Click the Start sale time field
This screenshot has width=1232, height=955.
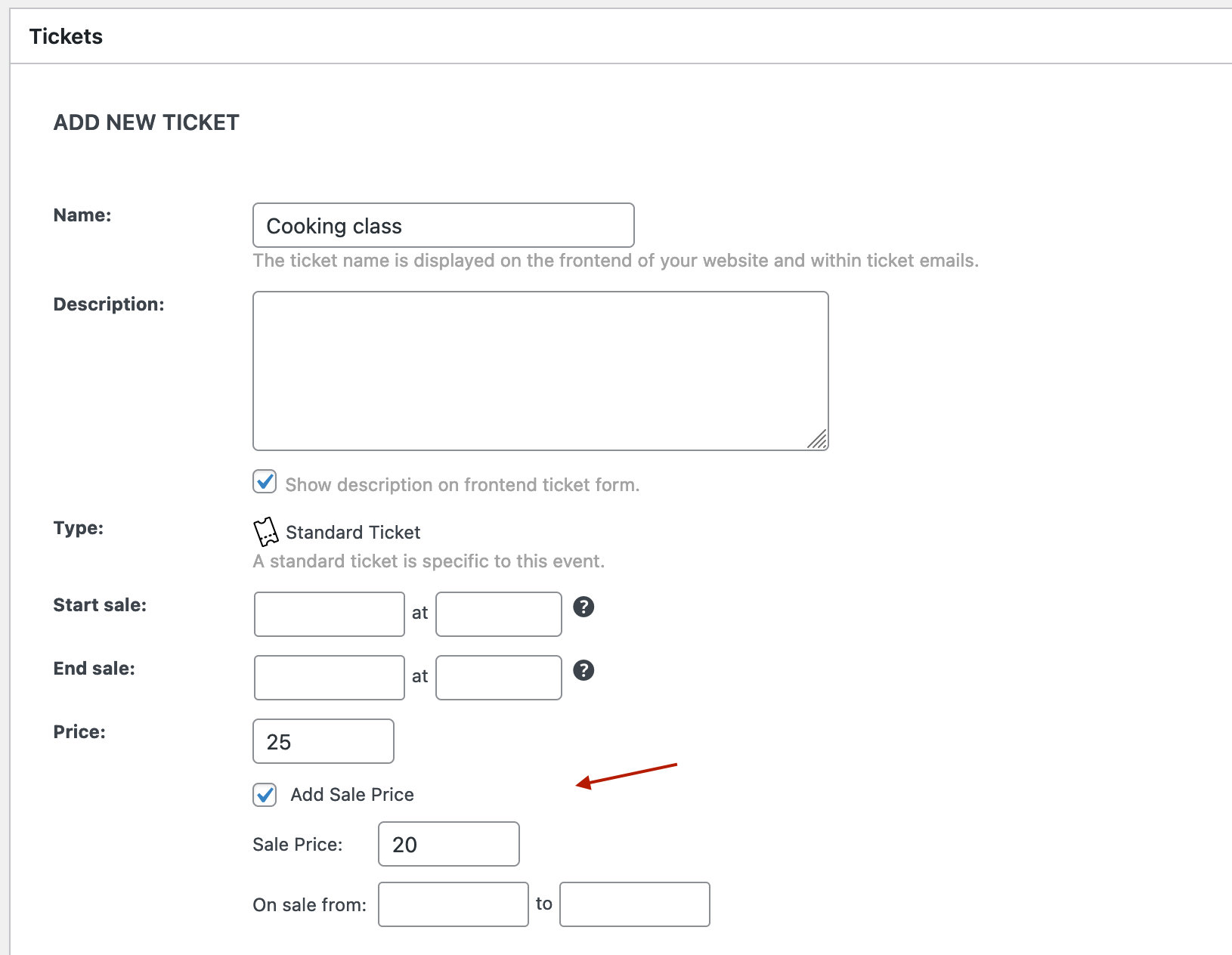[x=498, y=613]
